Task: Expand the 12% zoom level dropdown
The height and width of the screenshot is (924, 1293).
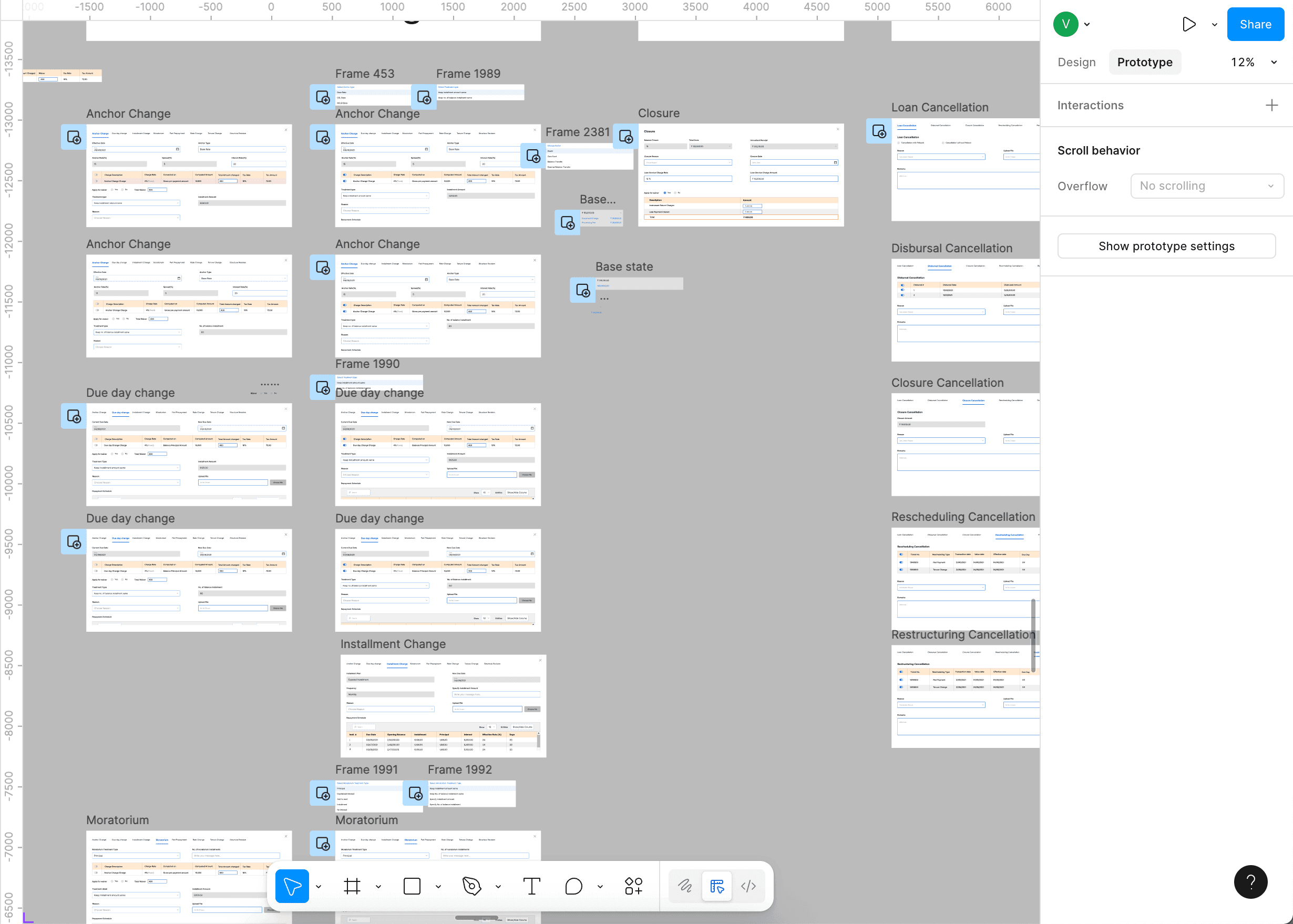Action: pos(1274,63)
